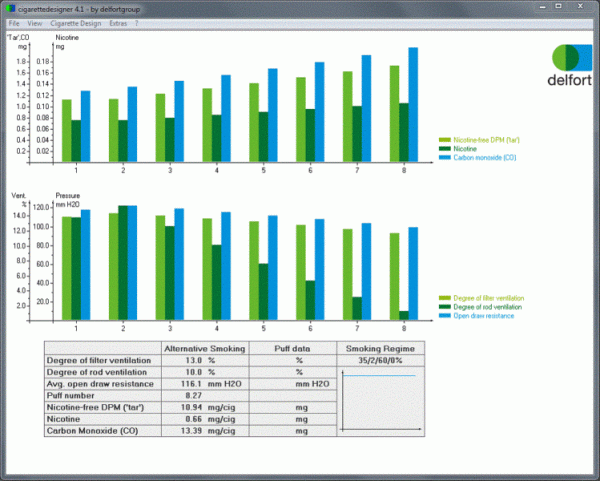Click the Degree of filter ventilation legend swatch
The image size is (600, 481).
(x=445, y=298)
